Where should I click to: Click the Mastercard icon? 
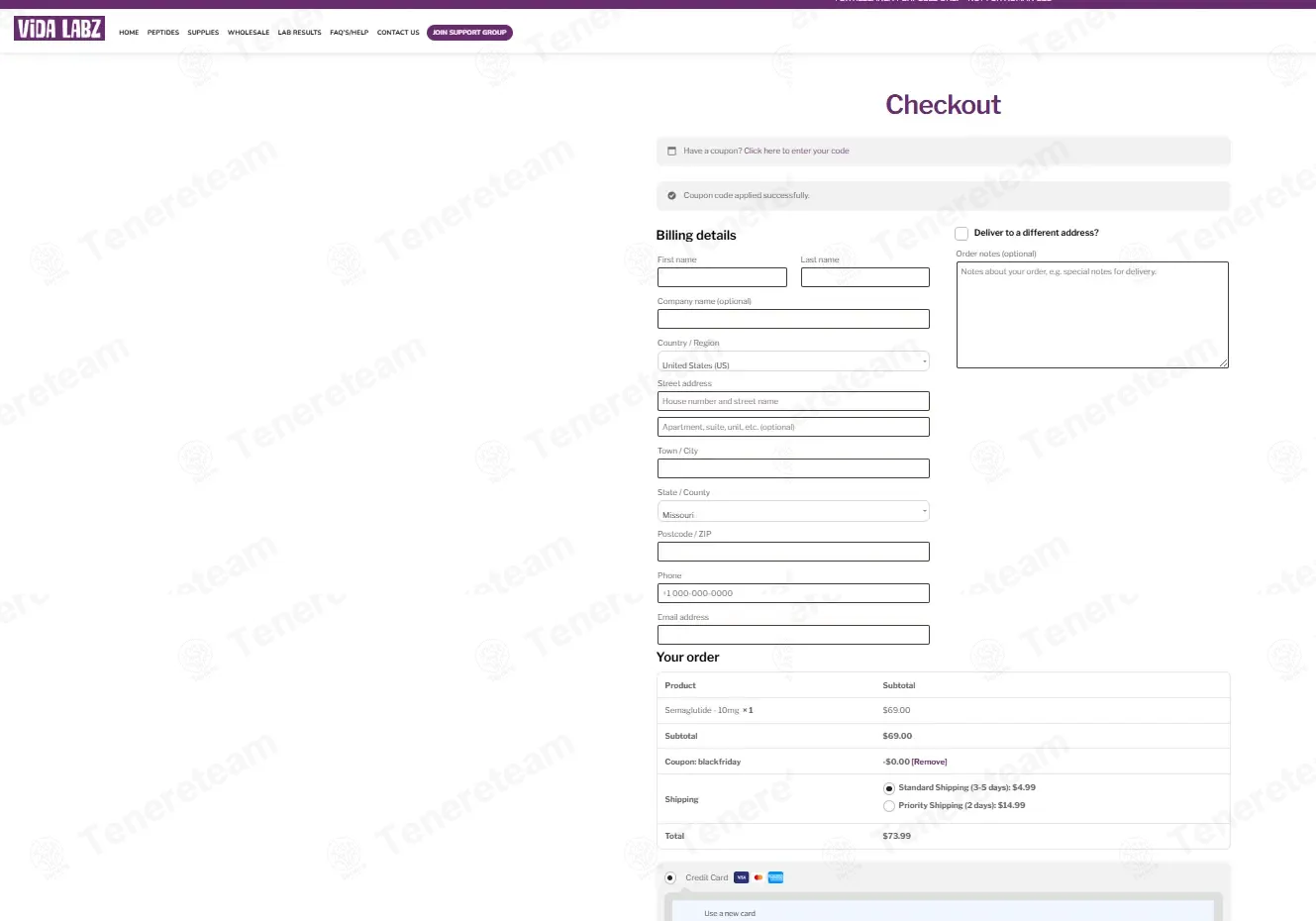coord(758,877)
